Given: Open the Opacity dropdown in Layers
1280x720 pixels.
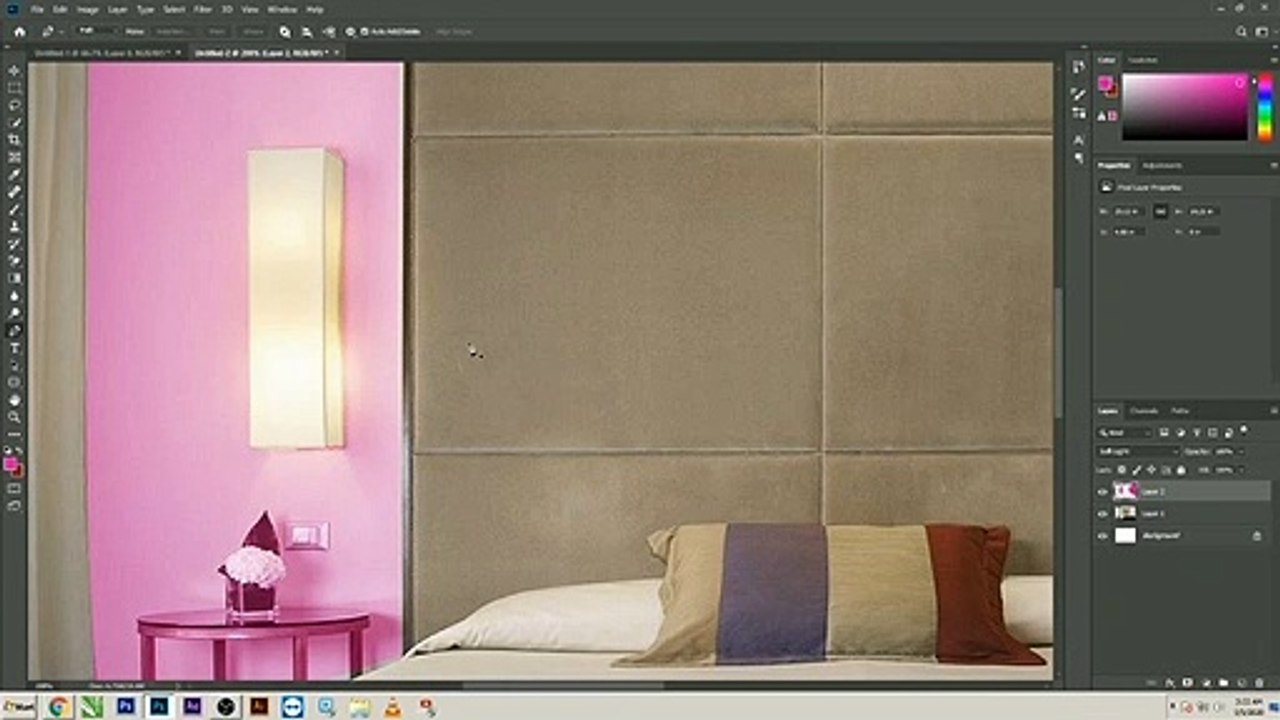Looking at the screenshot, I should point(1241,451).
